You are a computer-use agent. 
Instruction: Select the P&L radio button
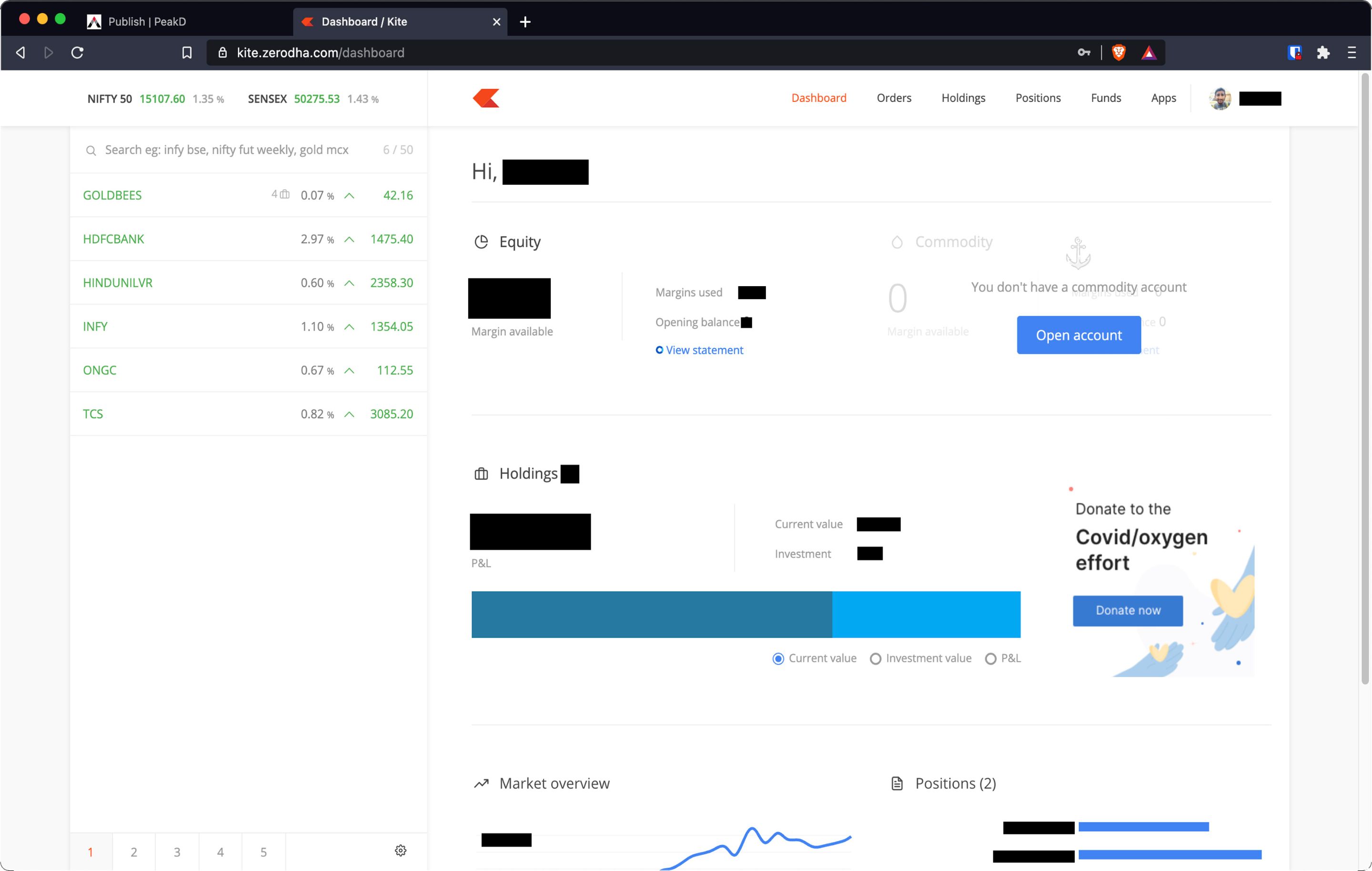(991, 659)
